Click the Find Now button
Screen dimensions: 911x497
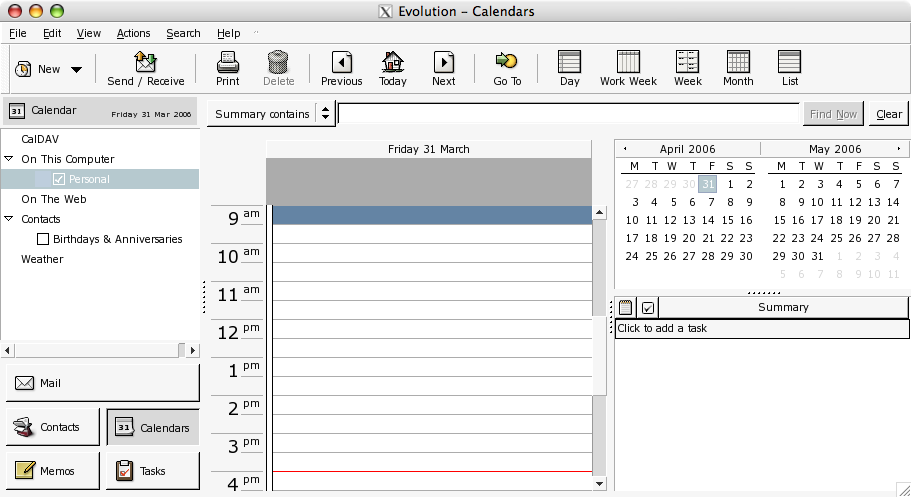(833, 114)
